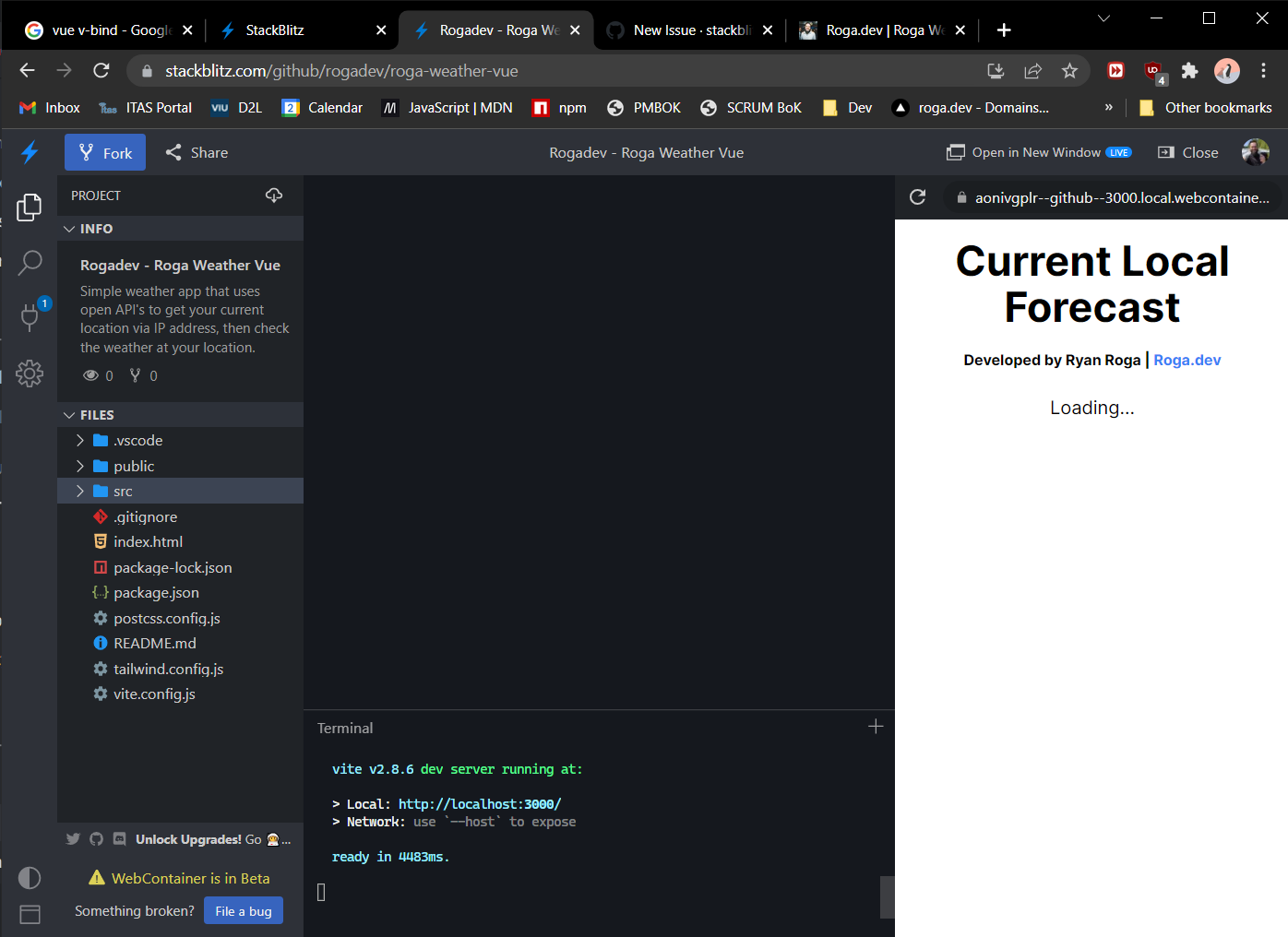
Task: Collapse the INFO section
Action: point(70,228)
